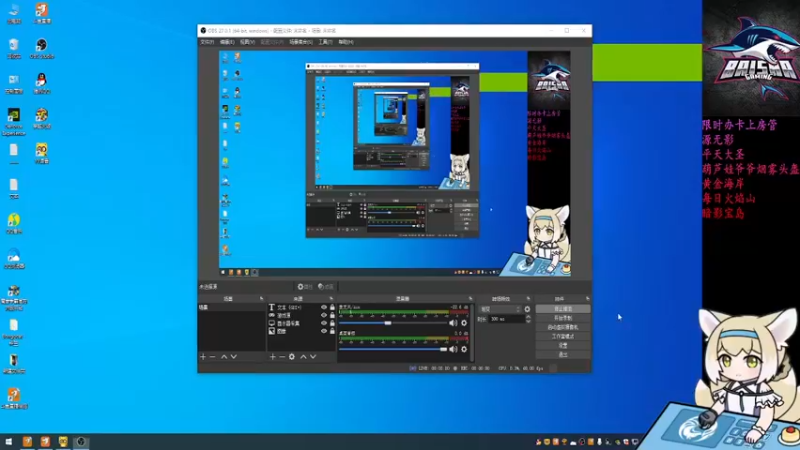
Task: Hide the game capture source using its eye
Action: point(323,315)
